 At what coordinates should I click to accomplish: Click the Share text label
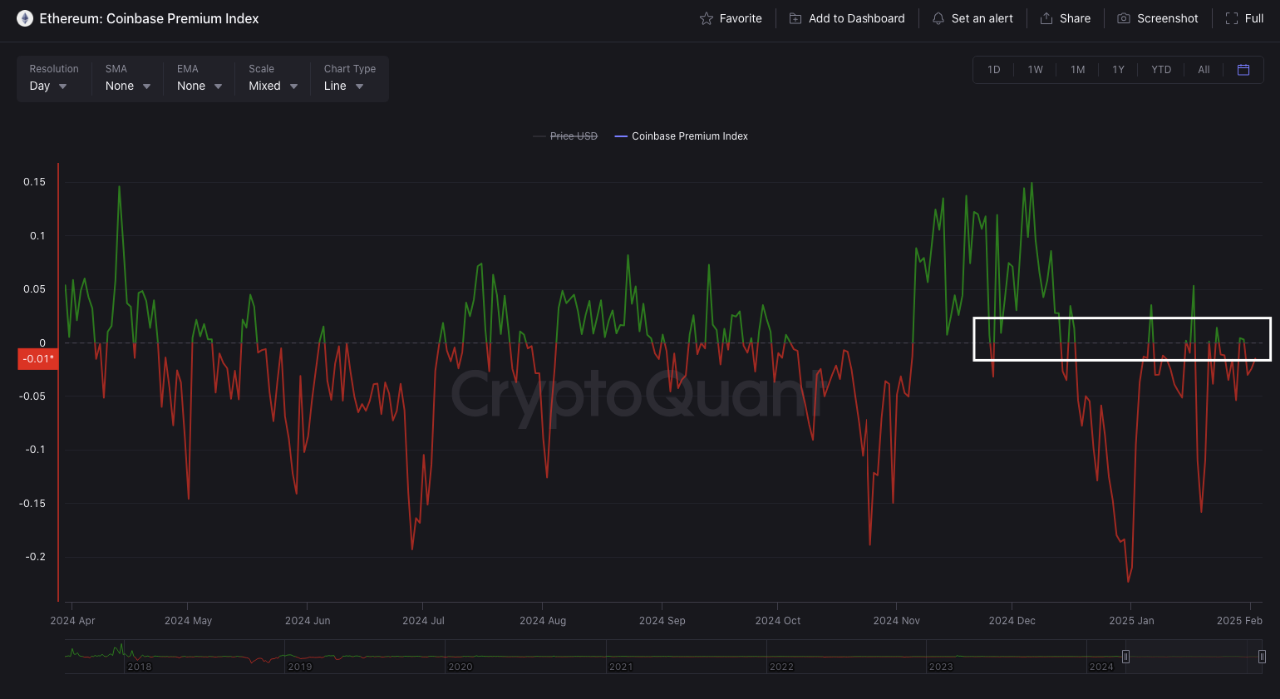click(1075, 19)
